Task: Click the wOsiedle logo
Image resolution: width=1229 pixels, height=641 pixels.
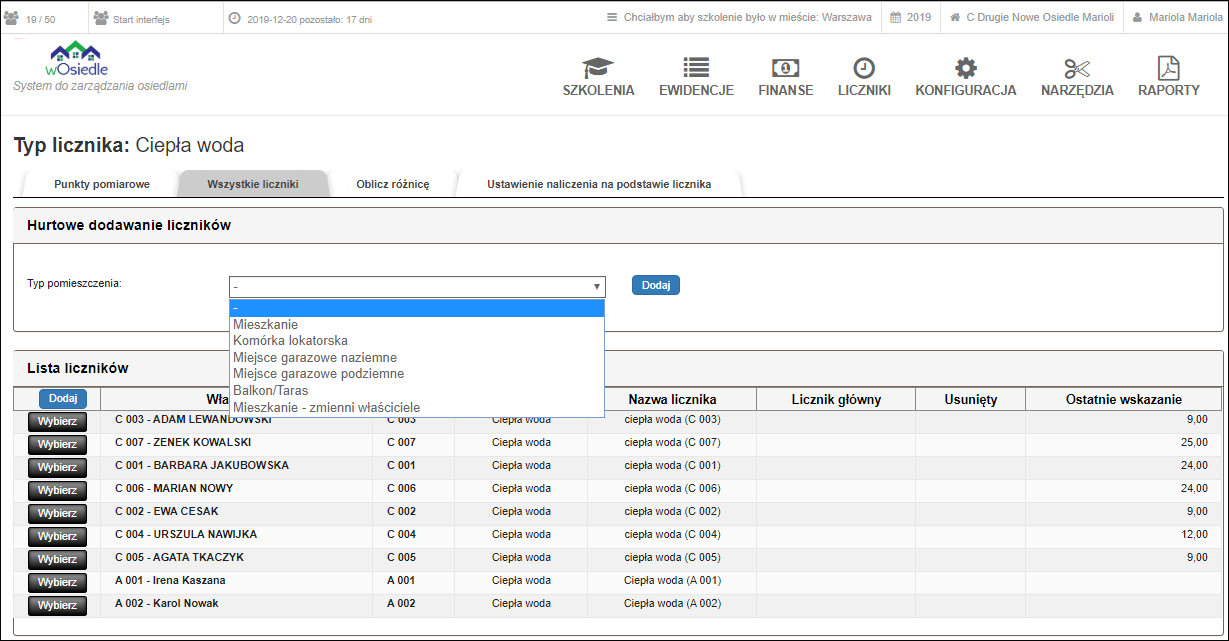Action: pyautogui.click(x=75, y=59)
